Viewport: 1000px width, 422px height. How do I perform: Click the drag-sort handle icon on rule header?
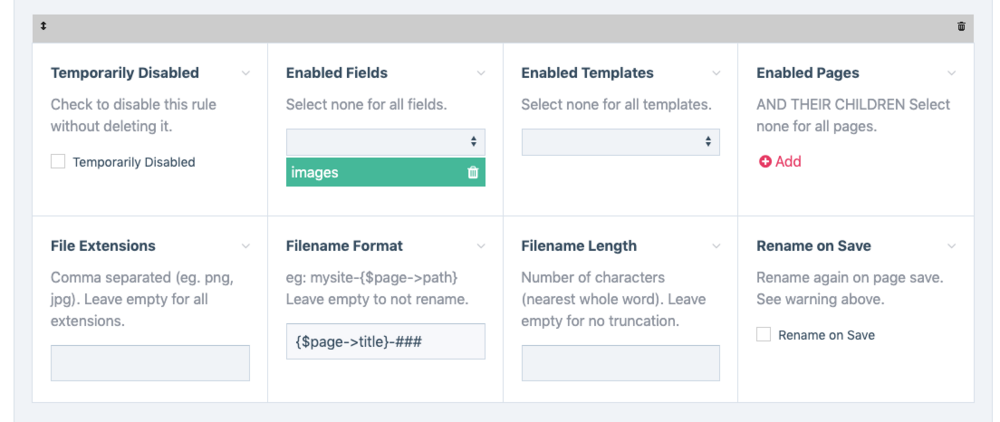pos(43,27)
